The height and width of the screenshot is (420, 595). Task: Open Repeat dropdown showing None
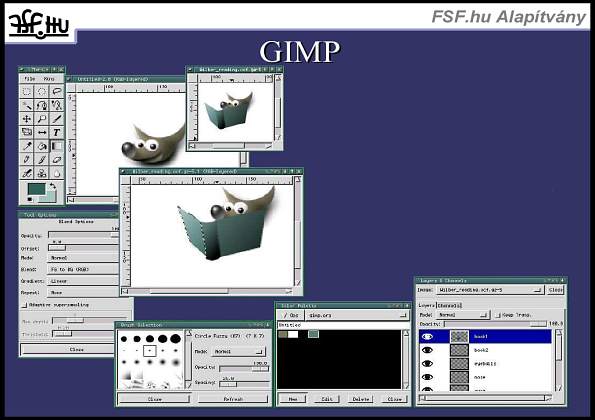pyautogui.click(x=83, y=293)
